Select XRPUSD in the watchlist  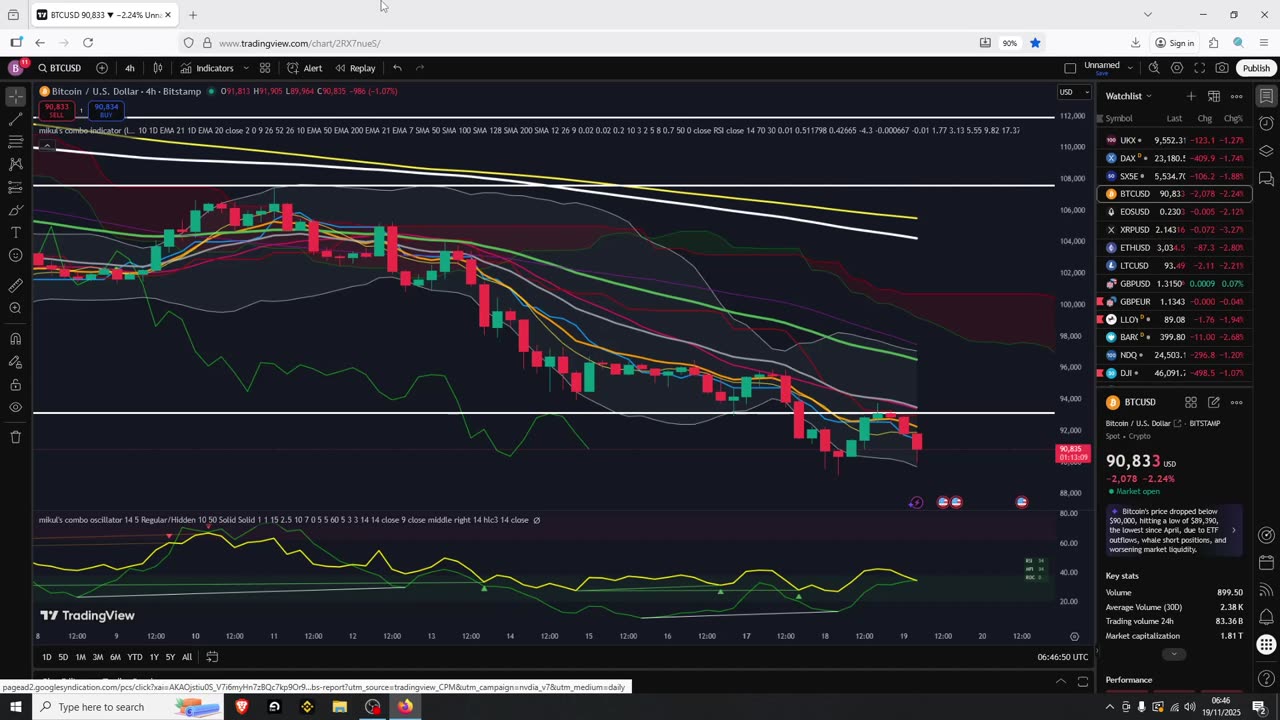[x=1174, y=230]
